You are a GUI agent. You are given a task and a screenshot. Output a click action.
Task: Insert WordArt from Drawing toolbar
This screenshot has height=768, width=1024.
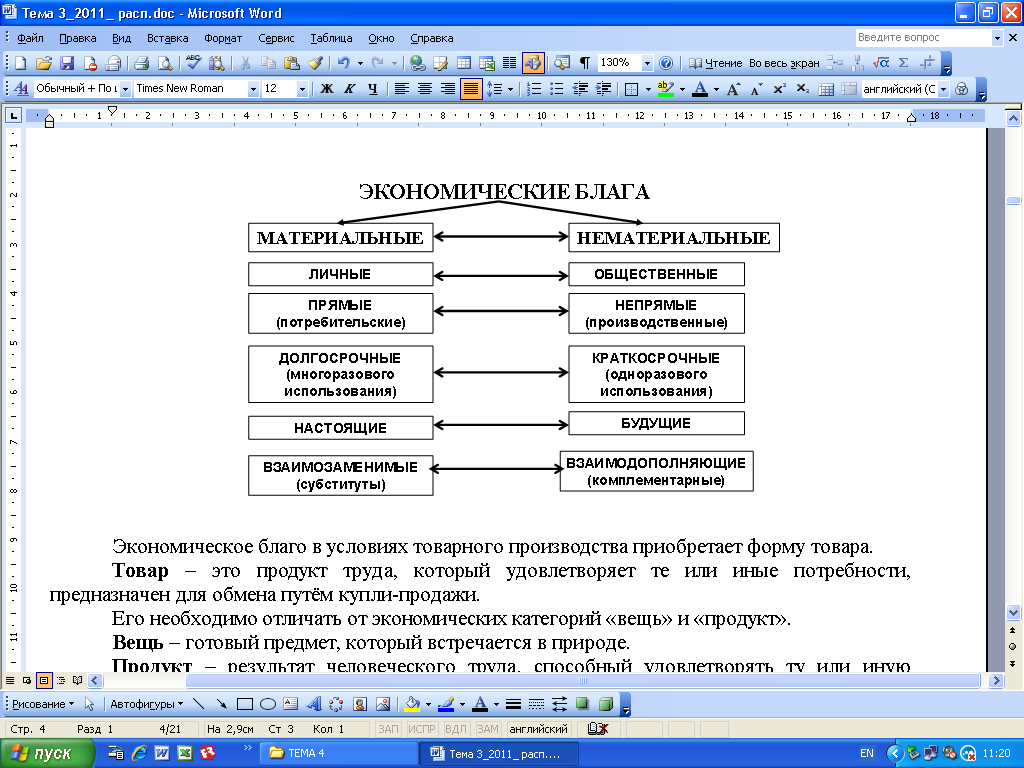(313, 704)
